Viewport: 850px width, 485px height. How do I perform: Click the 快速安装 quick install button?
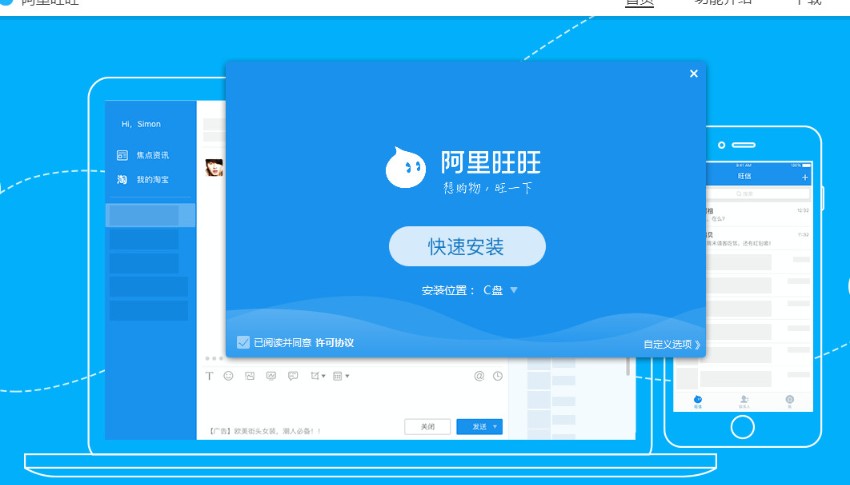point(467,246)
